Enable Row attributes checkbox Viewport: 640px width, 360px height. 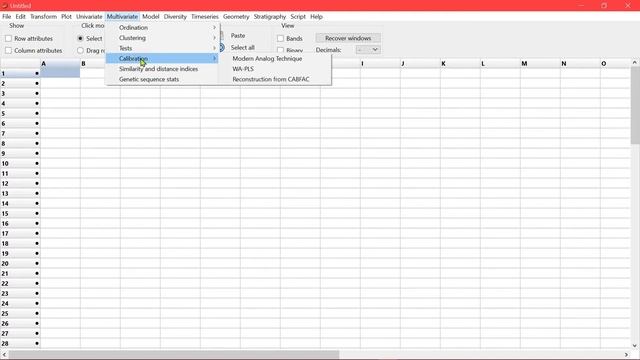click(x=9, y=38)
